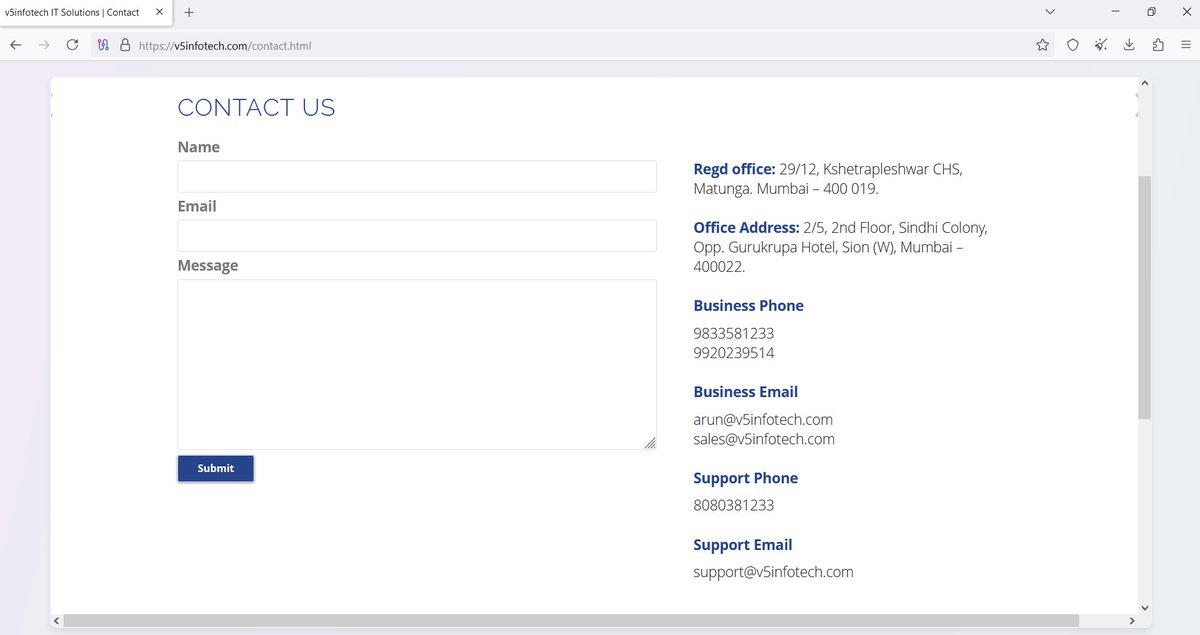The image size is (1200, 635).
Task: Click the CONTACT US heading
Action: coord(256,108)
